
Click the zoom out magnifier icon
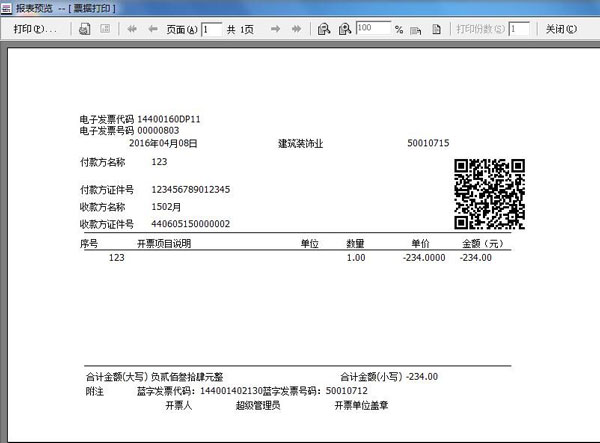(323, 29)
